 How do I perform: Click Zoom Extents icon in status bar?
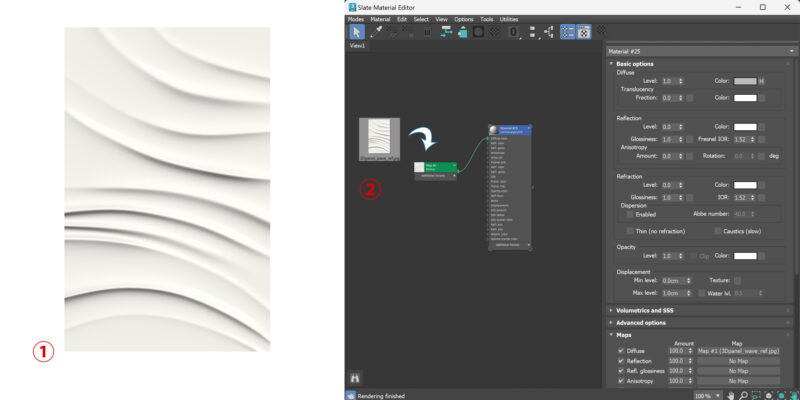coord(769,395)
